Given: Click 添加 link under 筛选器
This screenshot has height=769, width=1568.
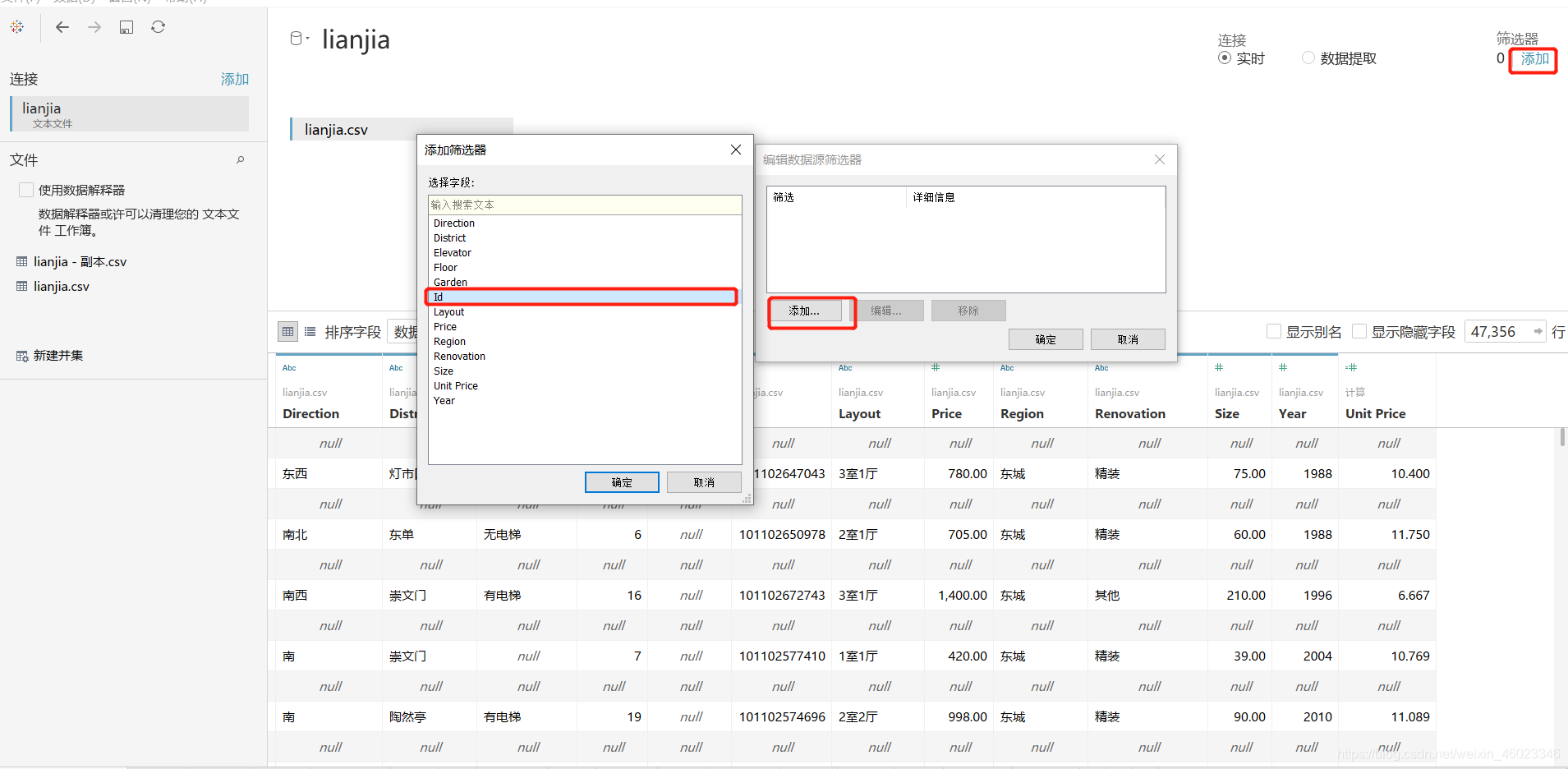Looking at the screenshot, I should coord(1534,58).
